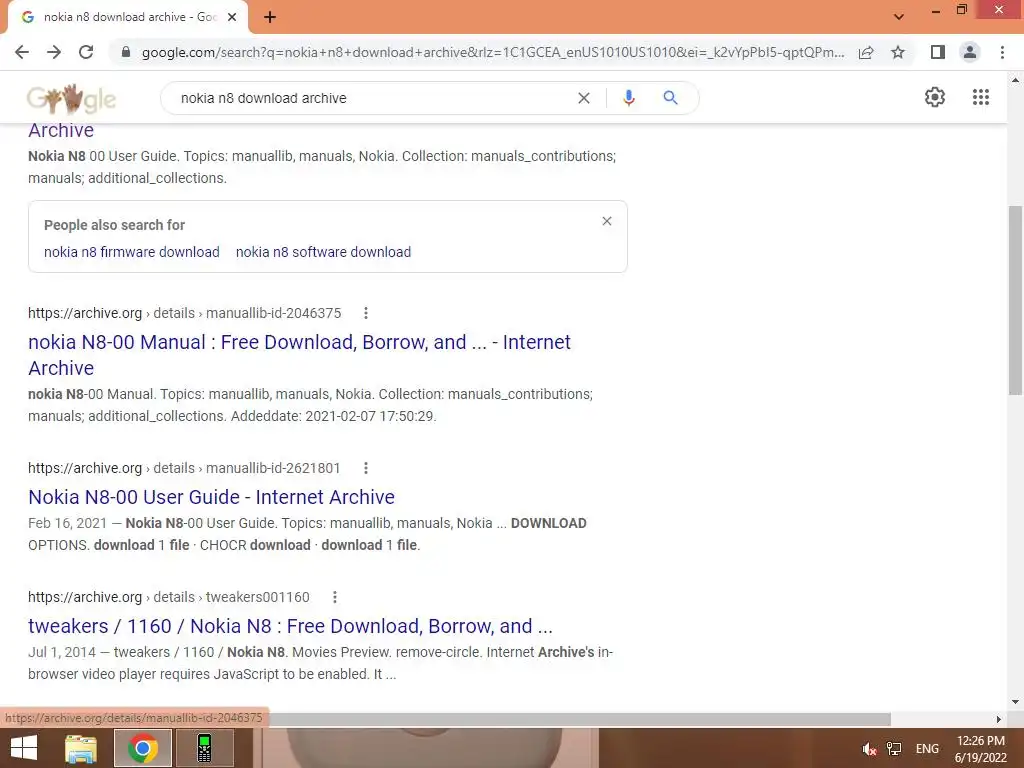1024x768 pixels.
Task: Open Windows Start menu
Action: click(x=24, y=748)
